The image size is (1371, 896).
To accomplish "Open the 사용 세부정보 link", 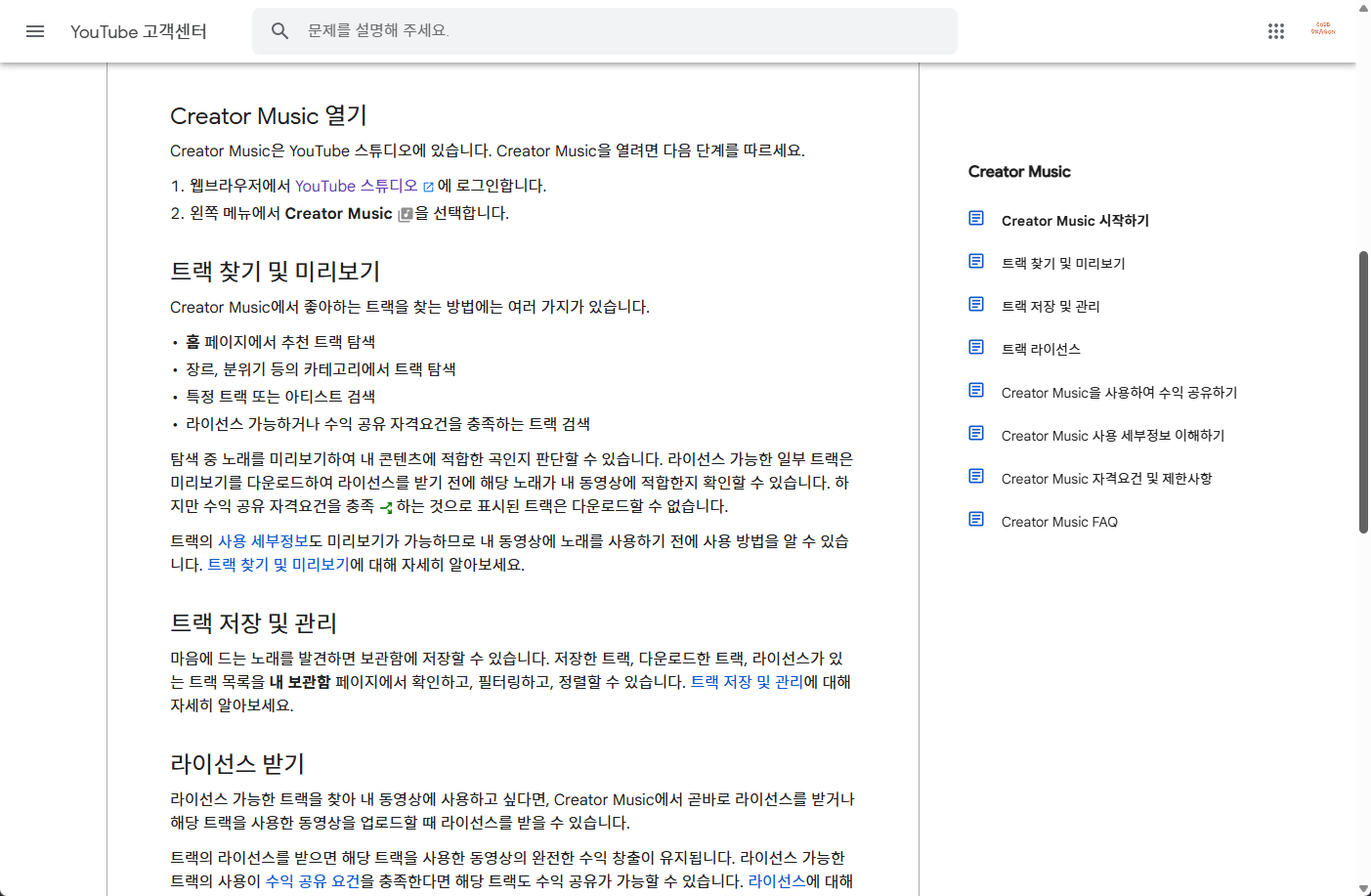I will [x=263, y=541].
